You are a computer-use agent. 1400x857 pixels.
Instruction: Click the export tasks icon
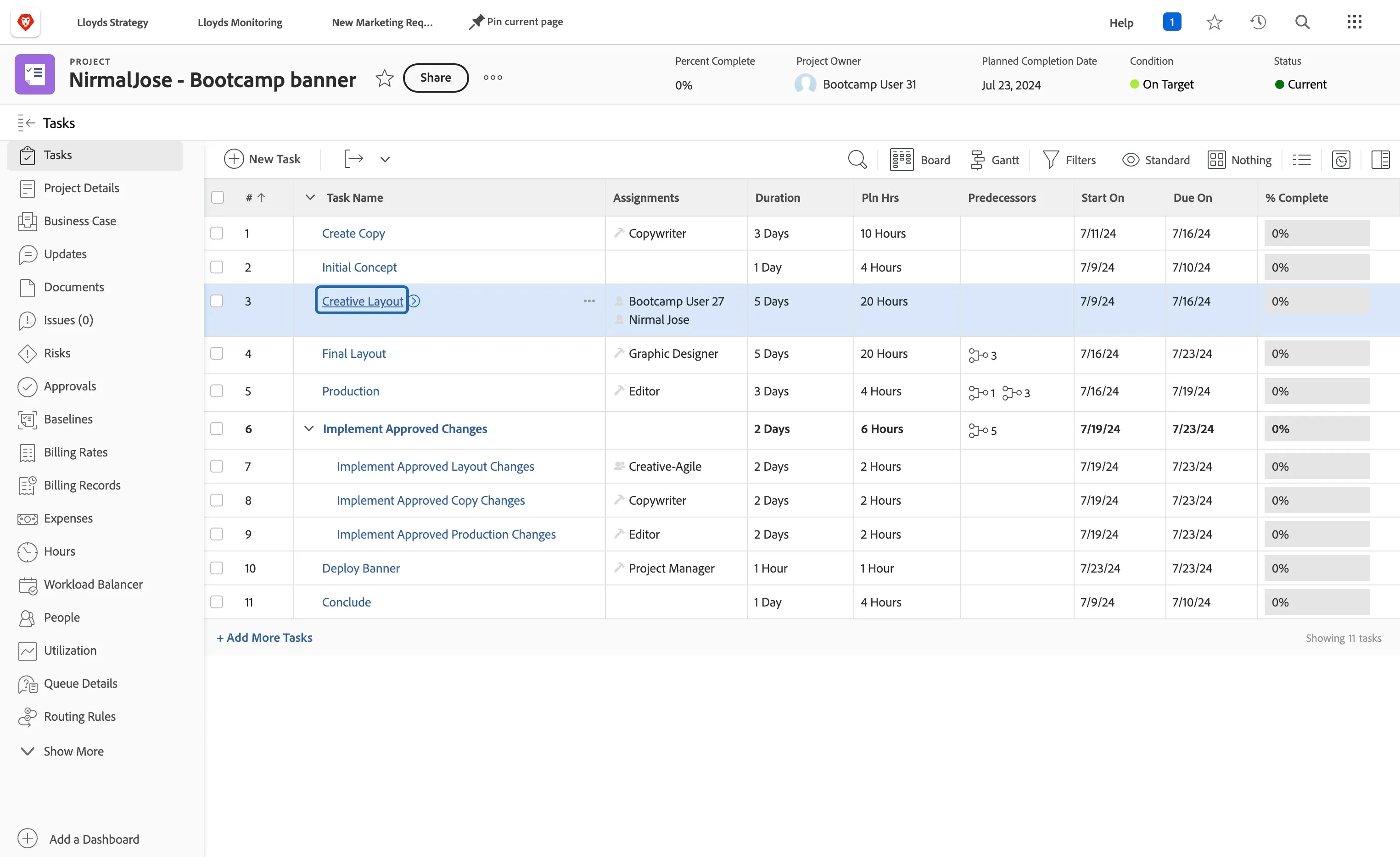tap(353, 159)
